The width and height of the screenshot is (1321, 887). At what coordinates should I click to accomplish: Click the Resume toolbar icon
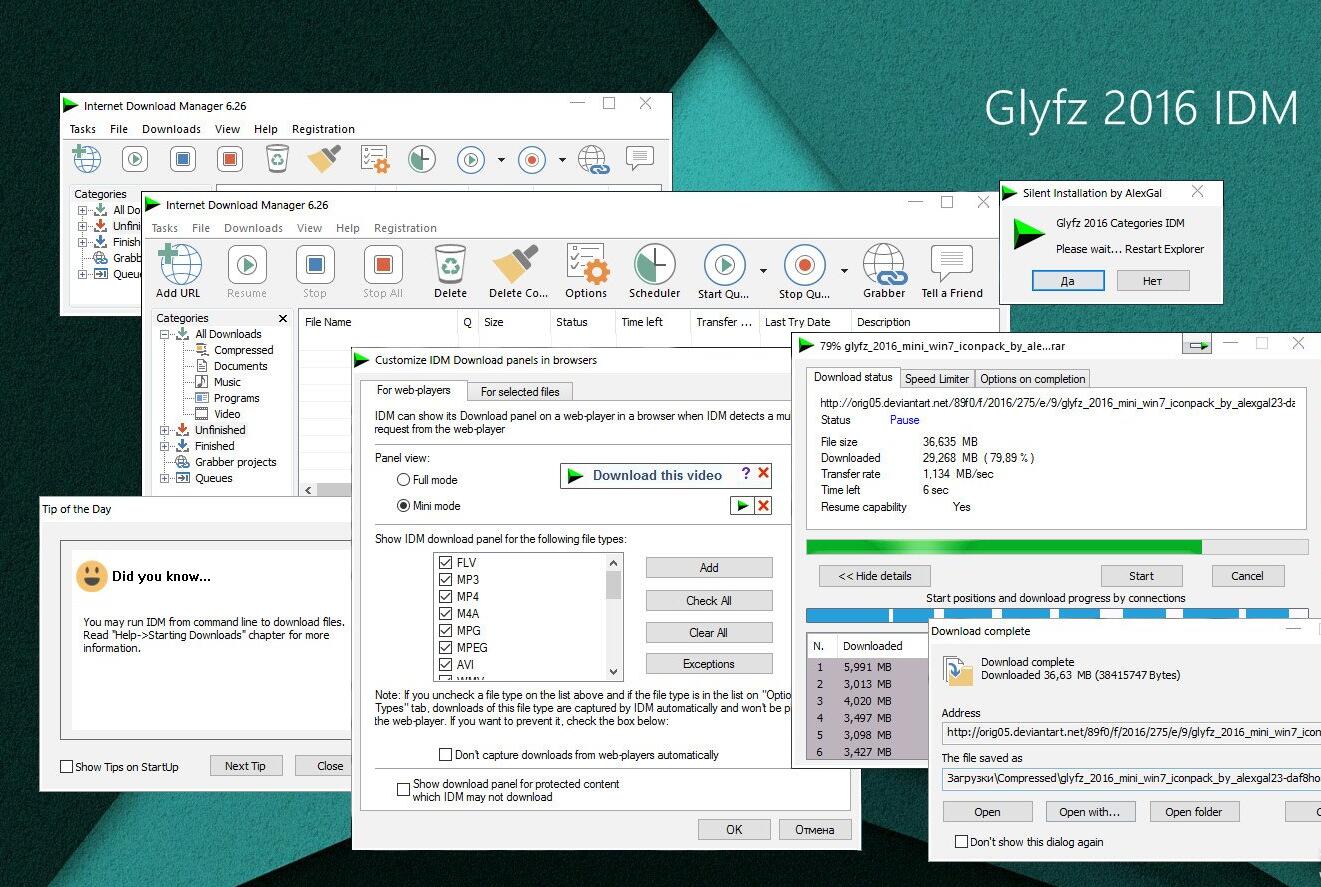246,265
